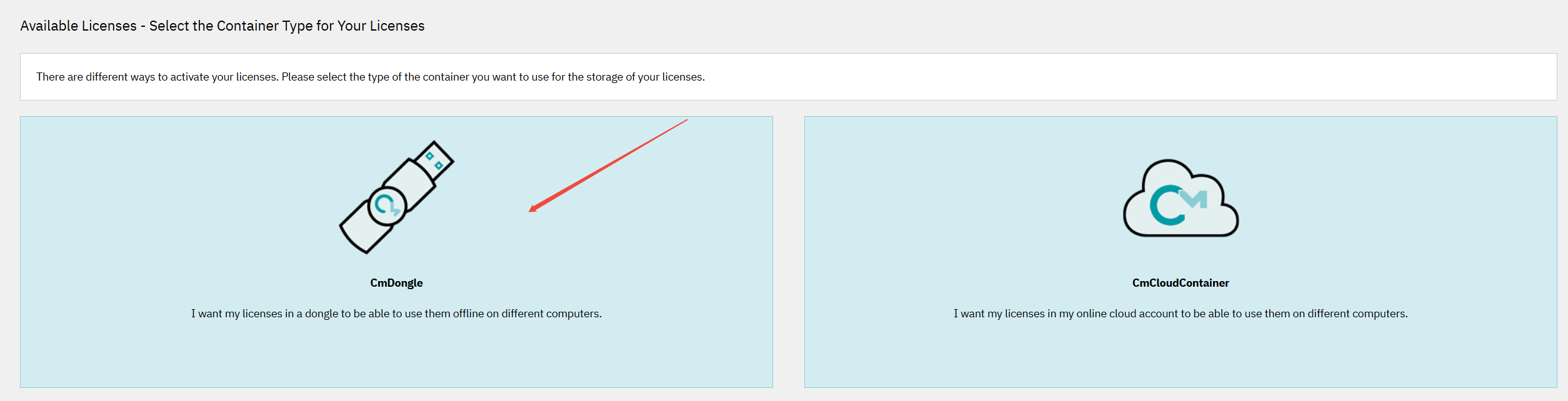Click the "There are different ways" info text
The height and width of the screenshot is (401, 1568).
coord(370,77)
